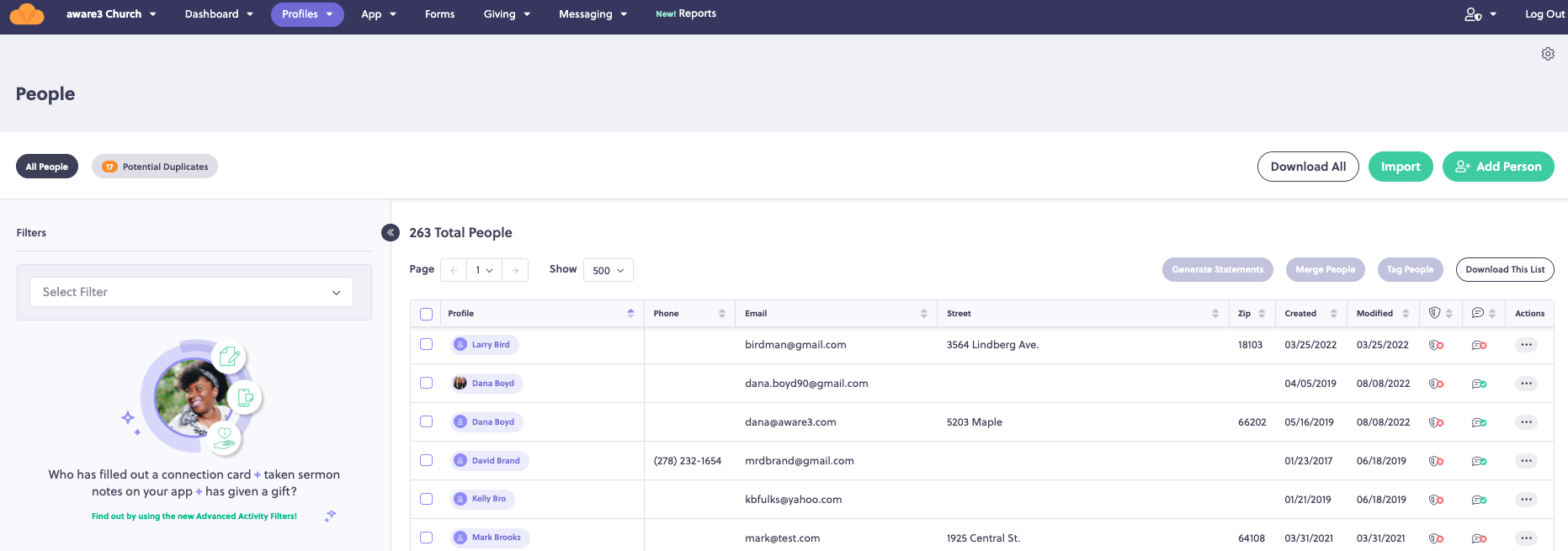
Task: Toggle the select-all checkbox in table header
Action: (427, 314)
